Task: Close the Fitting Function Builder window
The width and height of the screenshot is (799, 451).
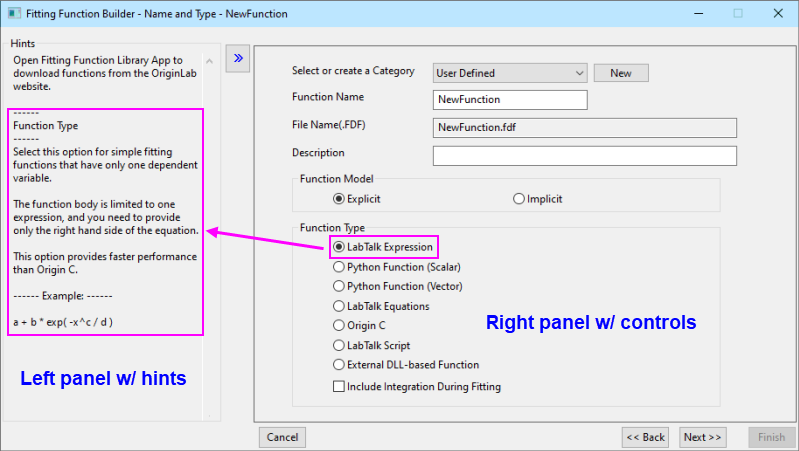Action: [775, 14]
